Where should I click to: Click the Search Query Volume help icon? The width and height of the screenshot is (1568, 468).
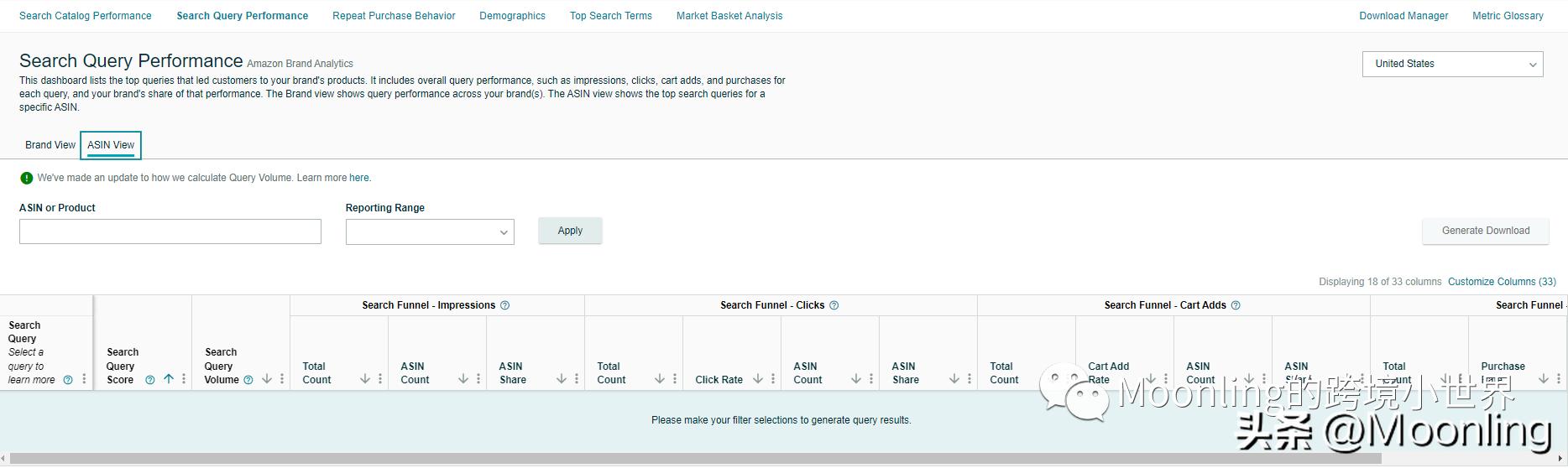[248, 380]
